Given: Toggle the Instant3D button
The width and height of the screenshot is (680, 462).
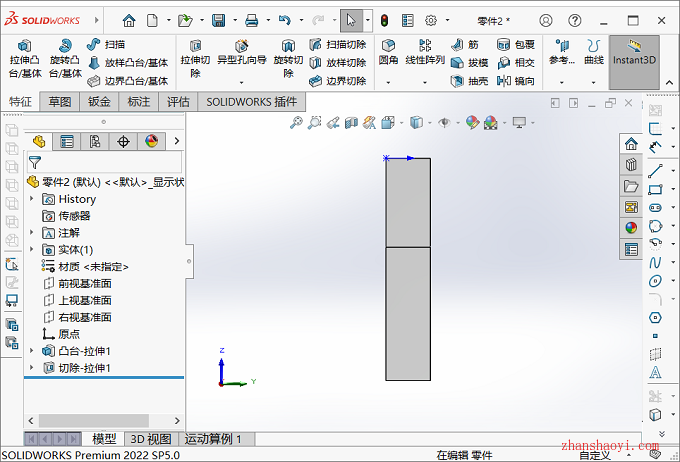Looking at the screenshot, I should [634, 62].
